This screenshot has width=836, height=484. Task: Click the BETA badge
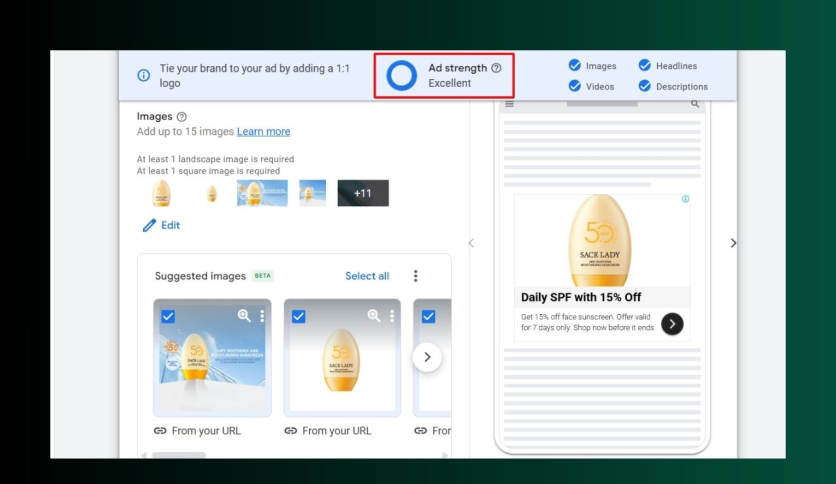[x=262, y=276]
